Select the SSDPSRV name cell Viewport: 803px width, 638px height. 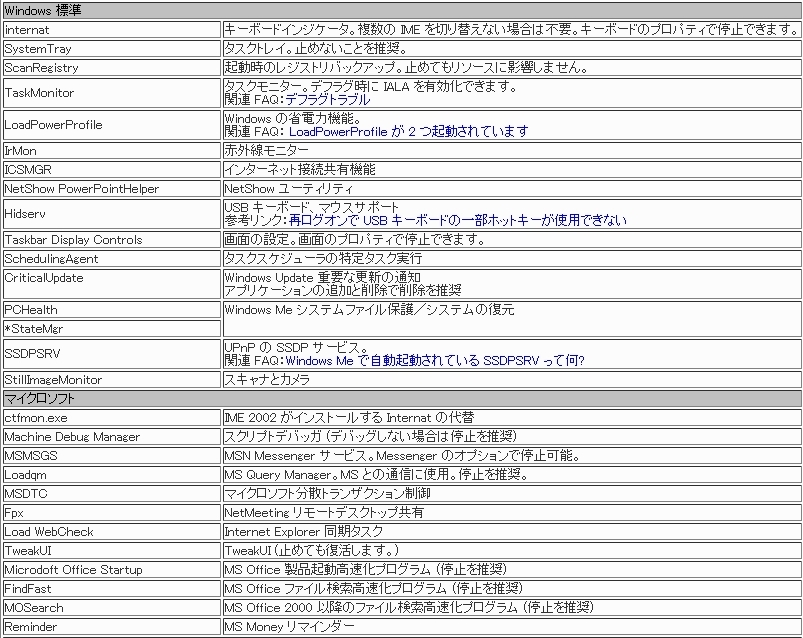click(112, 354)
